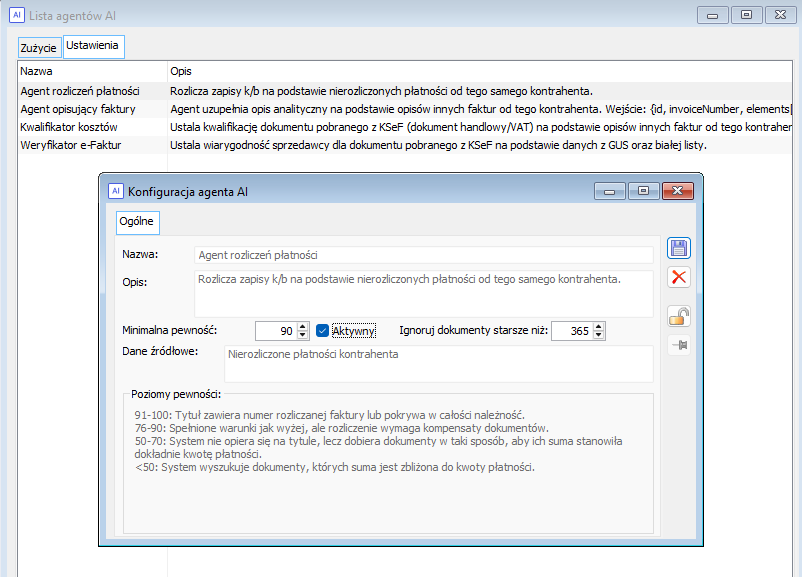Select the Ogólne tab in the configuration dialog
This screenshot has height=577, width=802.
tap(137, 221)
